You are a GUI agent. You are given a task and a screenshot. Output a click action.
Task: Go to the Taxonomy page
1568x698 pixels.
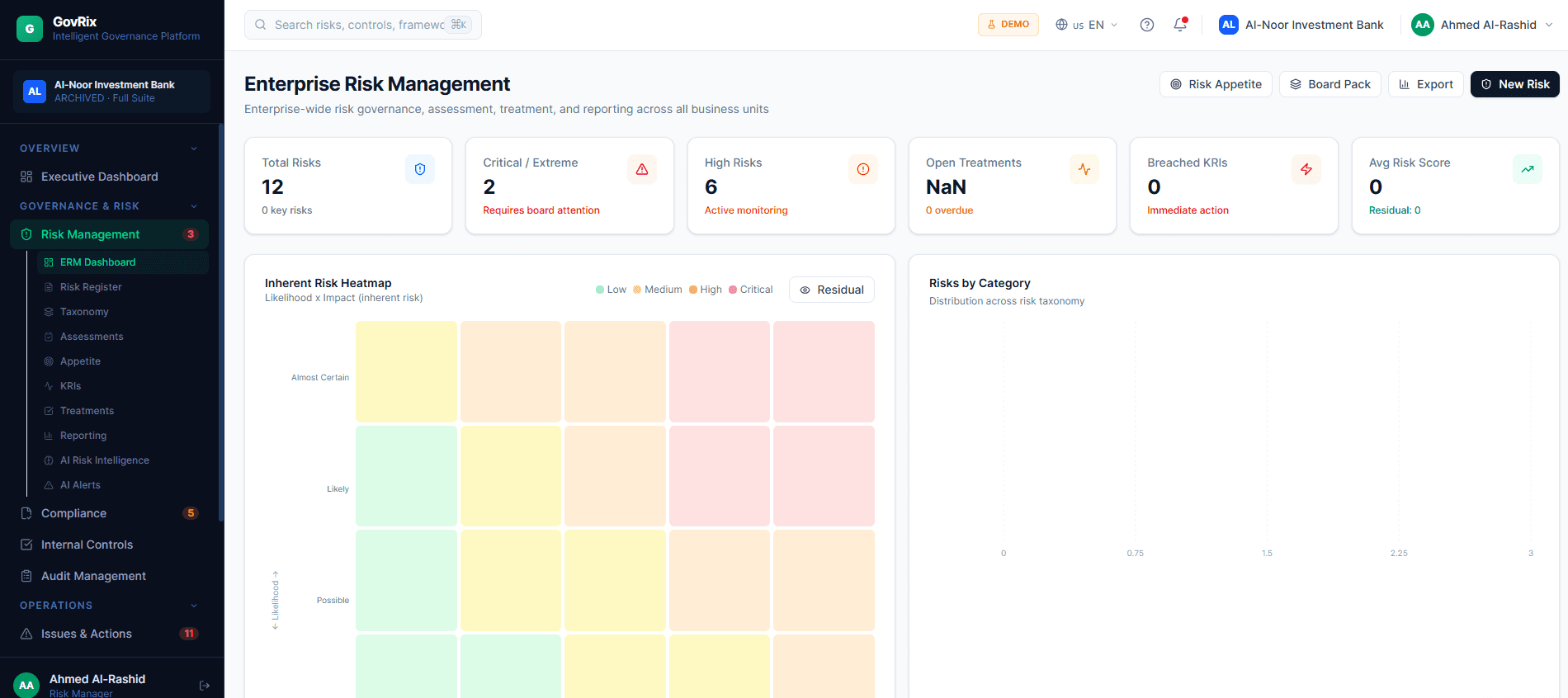click(122, 312)
